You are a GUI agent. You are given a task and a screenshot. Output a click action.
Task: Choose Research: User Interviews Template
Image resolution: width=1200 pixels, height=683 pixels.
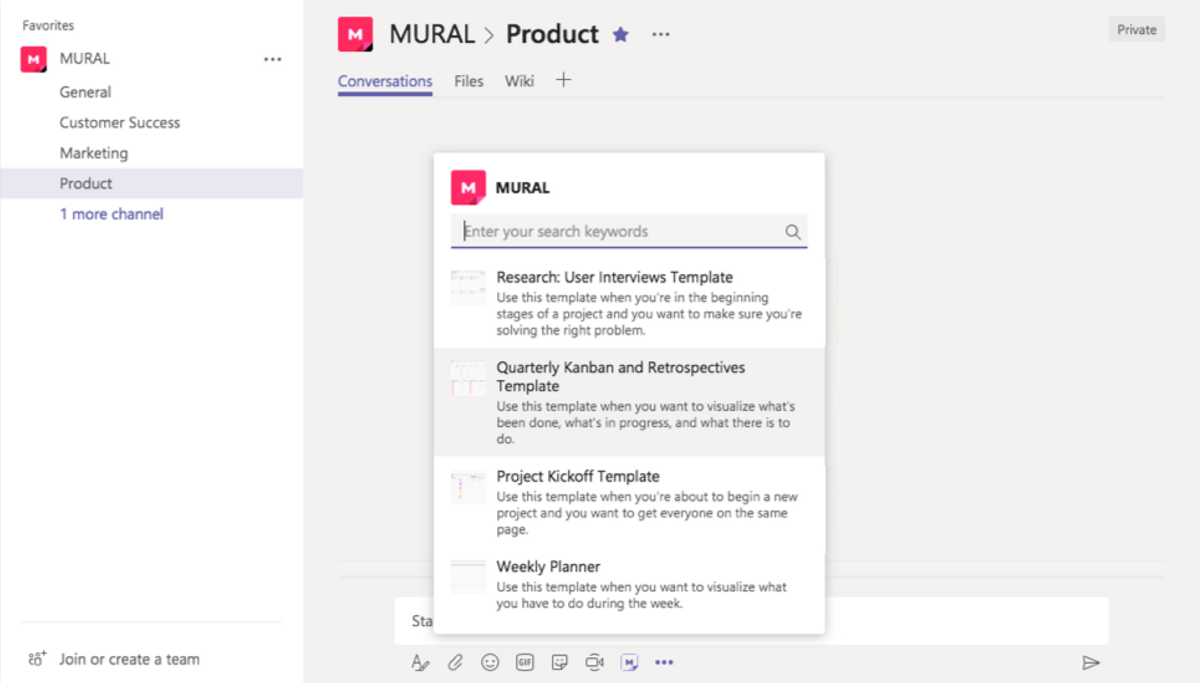click(629, 303)
